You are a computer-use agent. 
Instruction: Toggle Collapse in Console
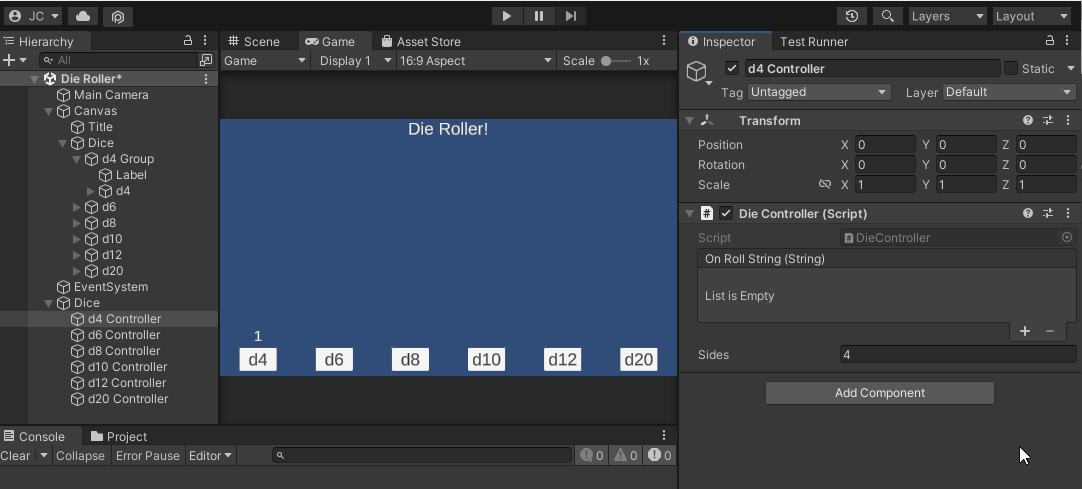coord(80,455)
